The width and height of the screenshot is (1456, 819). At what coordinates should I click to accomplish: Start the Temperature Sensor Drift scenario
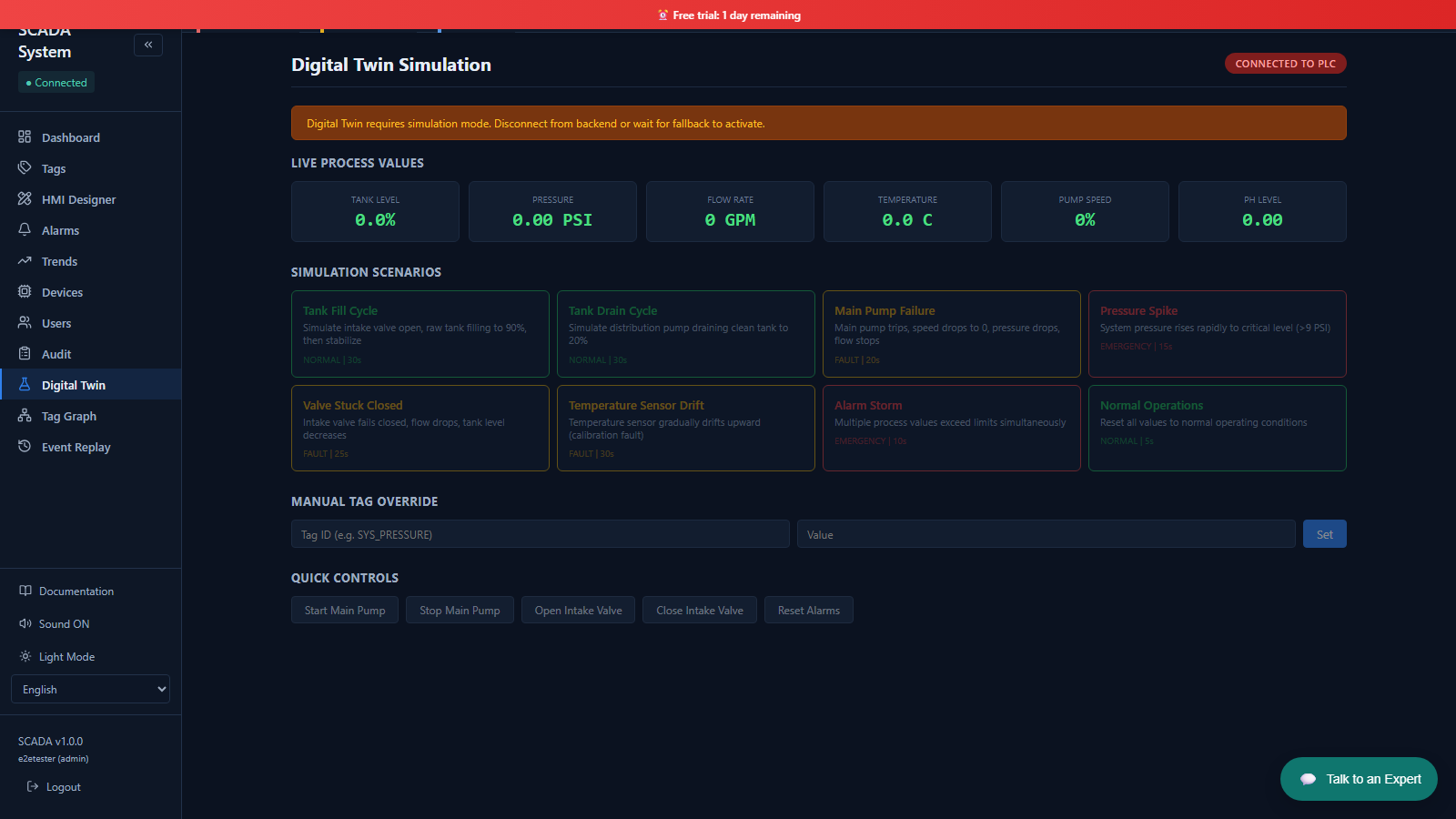coord(686,428)
